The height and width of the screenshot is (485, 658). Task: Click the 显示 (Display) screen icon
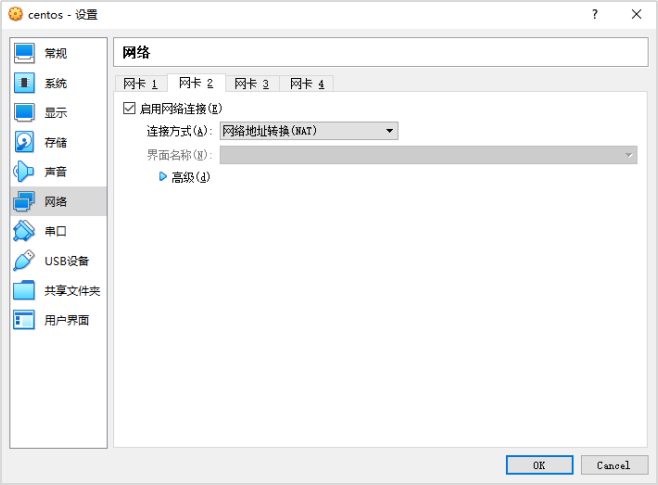tap(24, 112)
